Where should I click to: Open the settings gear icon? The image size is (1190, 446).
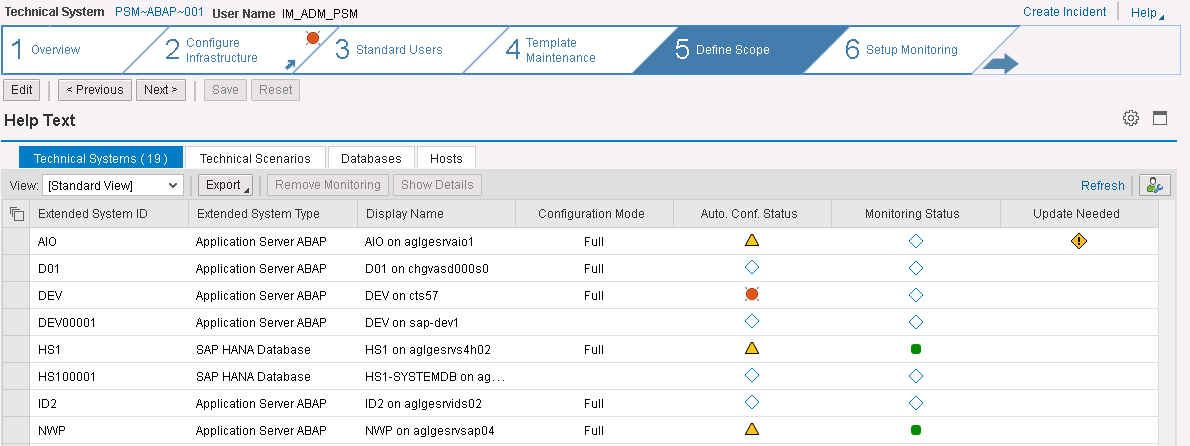coord(1131,118)
